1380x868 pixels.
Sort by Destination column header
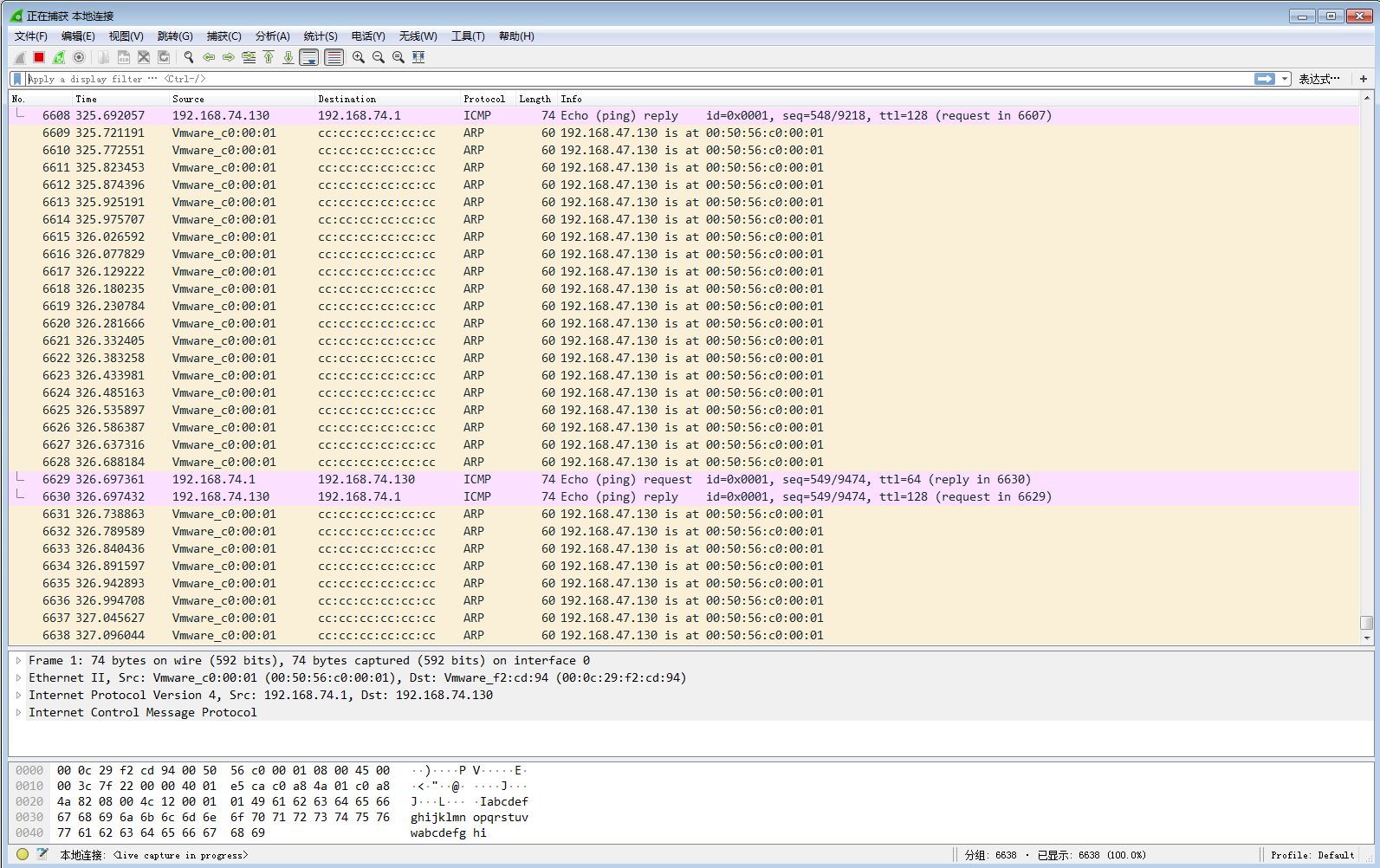[386, 99]
